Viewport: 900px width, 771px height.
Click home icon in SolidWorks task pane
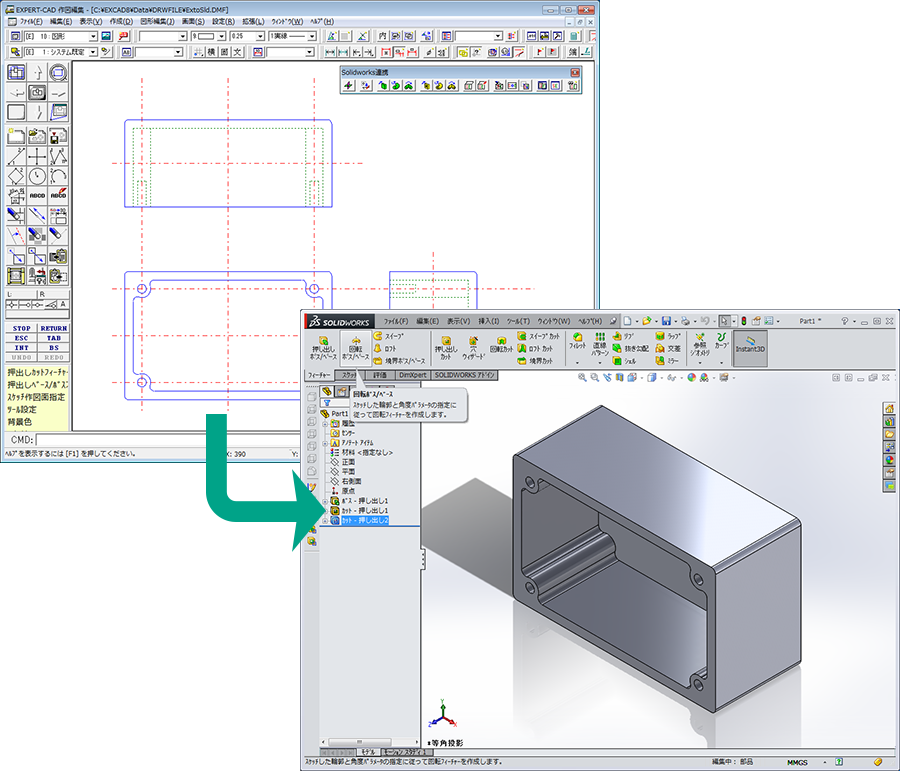(889, 409)
